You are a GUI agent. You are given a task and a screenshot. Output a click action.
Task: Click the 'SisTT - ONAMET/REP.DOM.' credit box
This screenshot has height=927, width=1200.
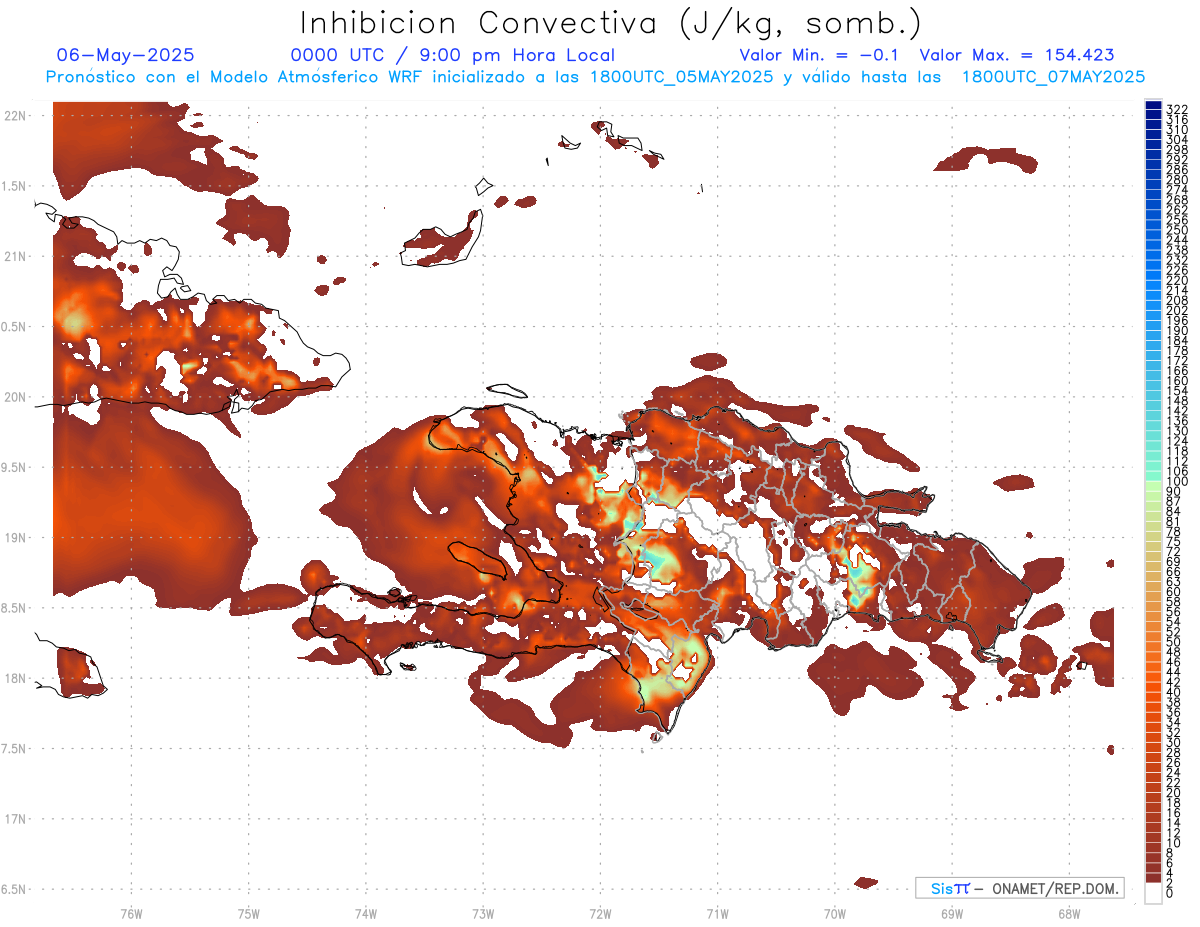click(1019, 888)
